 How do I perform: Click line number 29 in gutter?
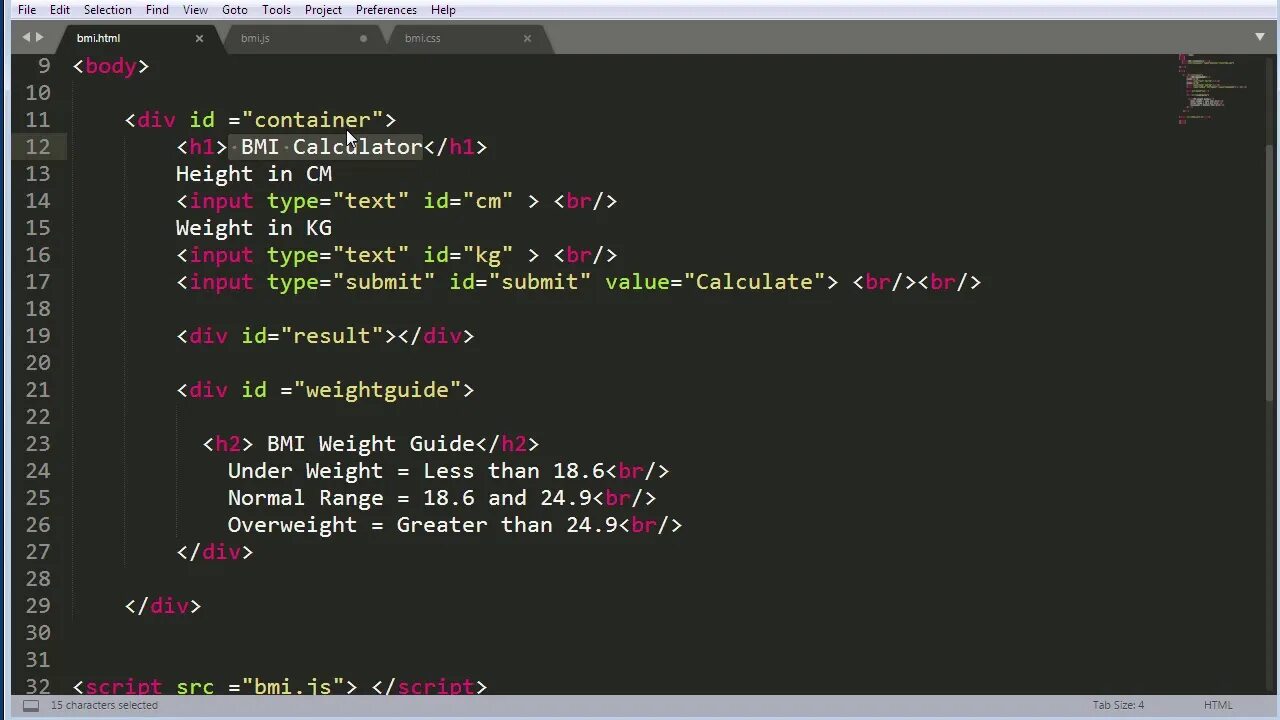pyautogui.click(x=38, y=606)
